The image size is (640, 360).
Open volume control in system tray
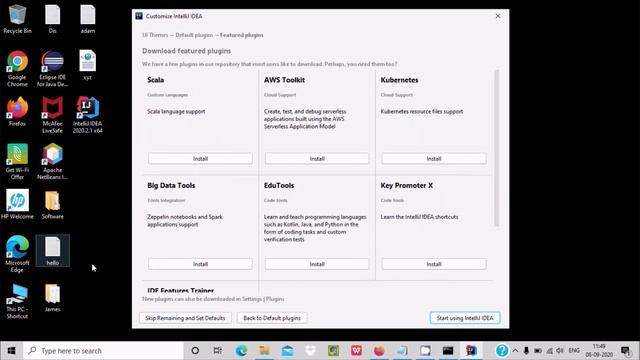[560, 351]
